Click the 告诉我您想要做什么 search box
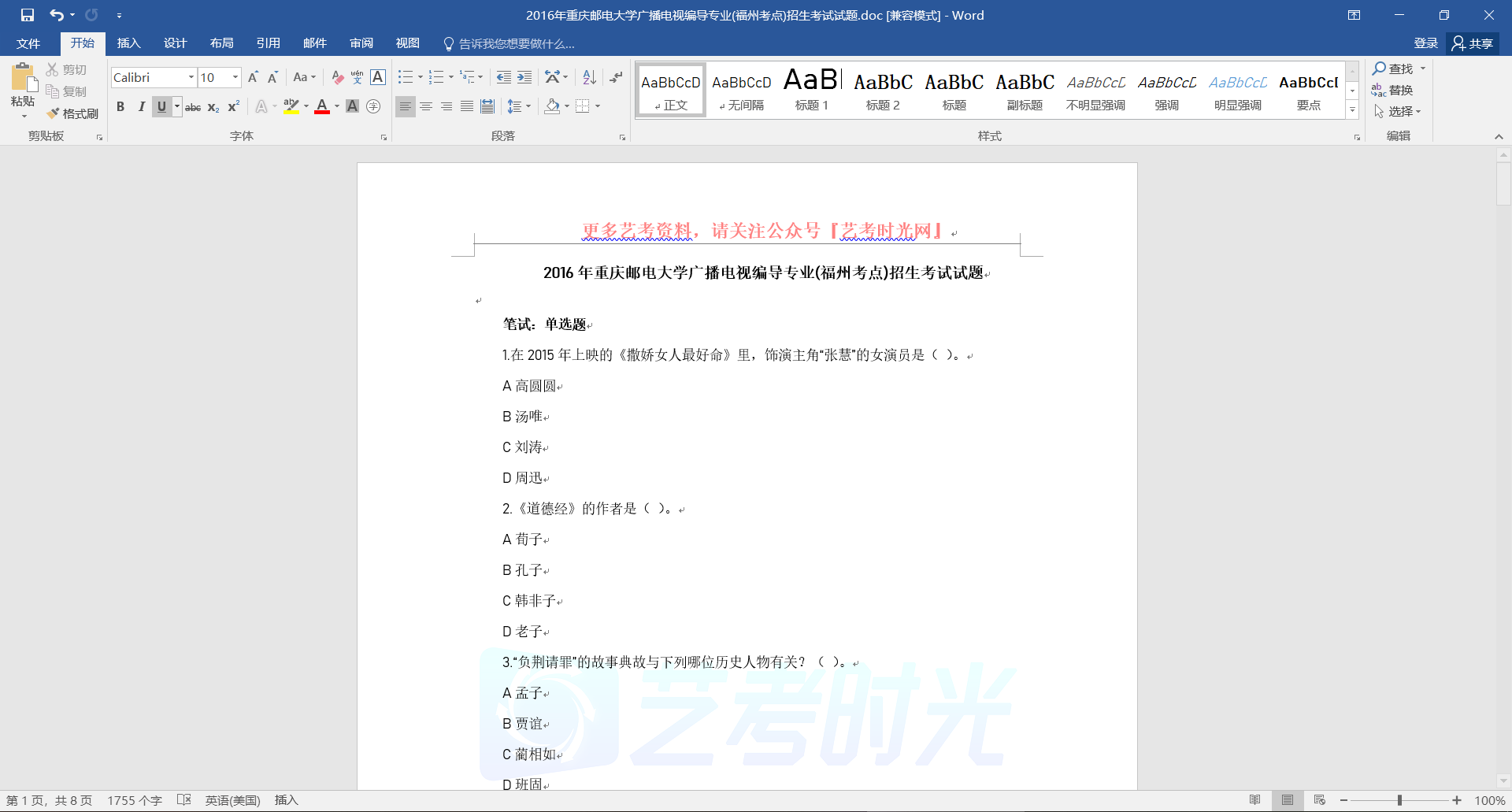Image resolution: width=1512 pixels, height=812 pixels. [516, 43]
